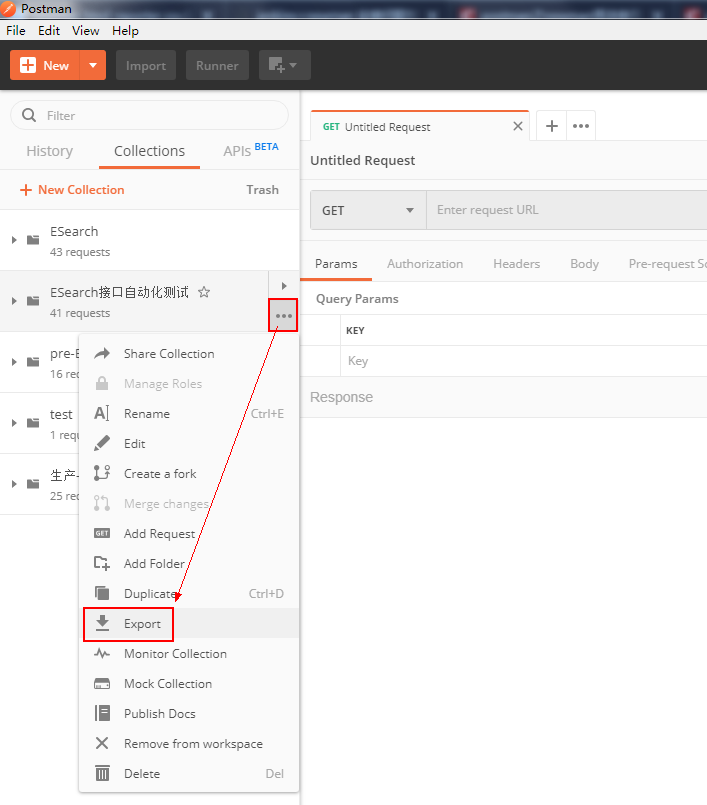Switch to the Collections tab
The image size is (707, 805).
point(149,151)
